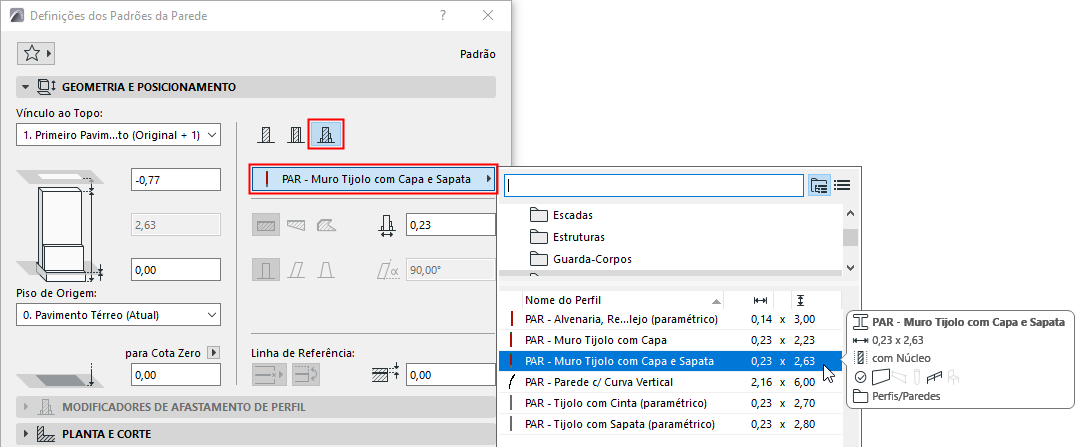Select Composite wall structure icon
1076x447 pixels.
(296, 135)
